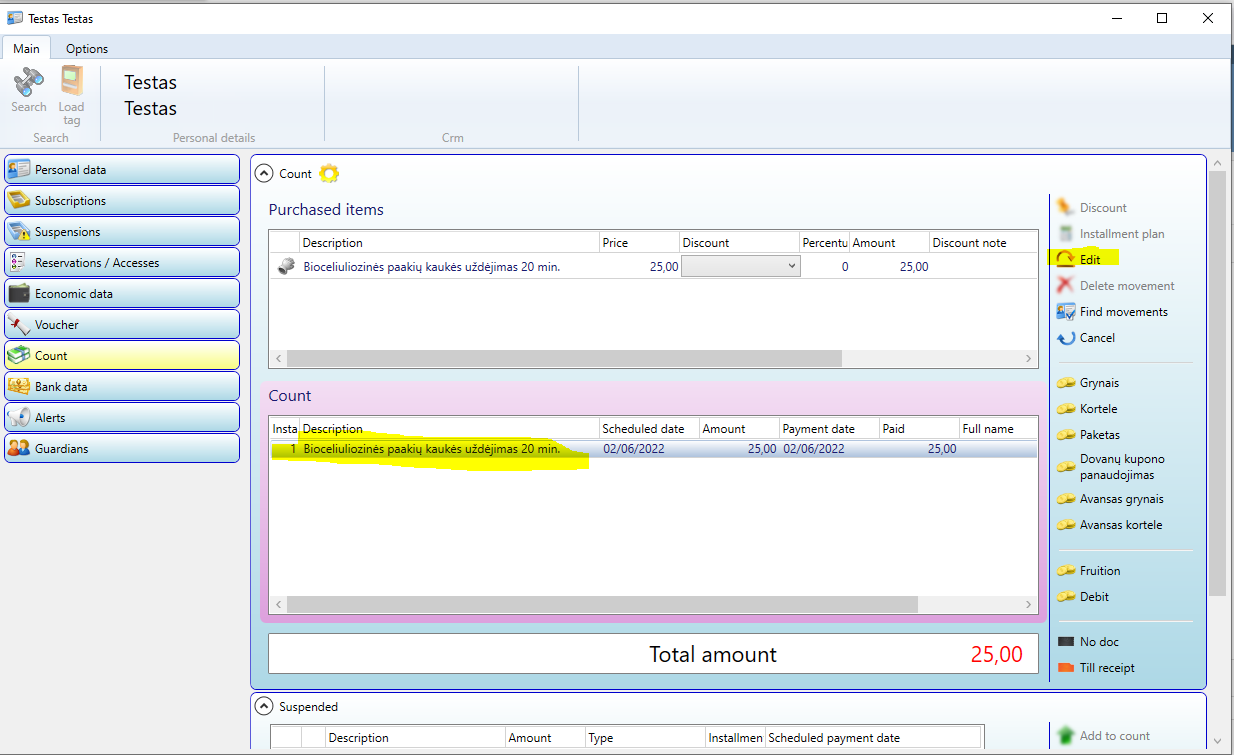This screenshot has height=755, width=1234.
Task: Click the main panel vertical scrollbar
Action: pyautogui.click(x=1217, y=383)
